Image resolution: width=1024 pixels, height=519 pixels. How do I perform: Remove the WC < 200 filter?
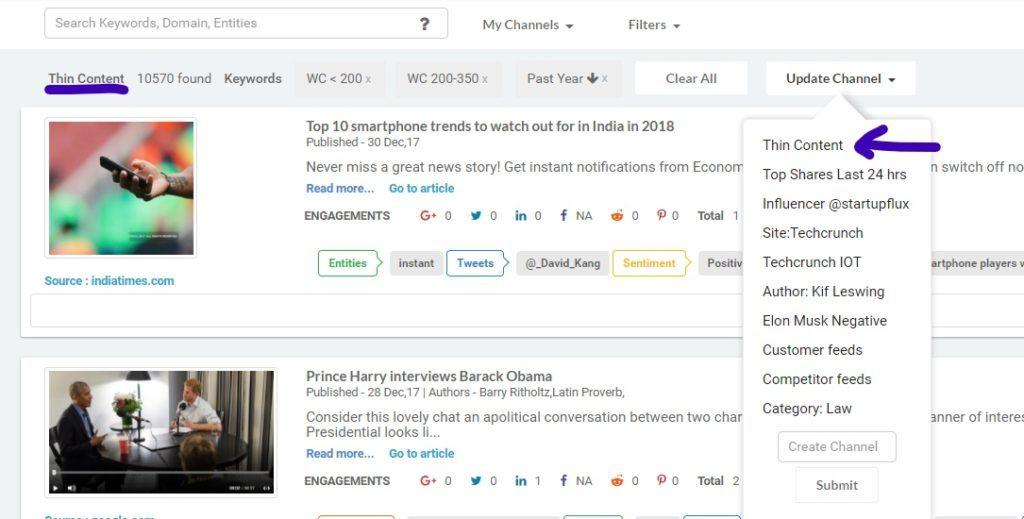pos(368,79)
